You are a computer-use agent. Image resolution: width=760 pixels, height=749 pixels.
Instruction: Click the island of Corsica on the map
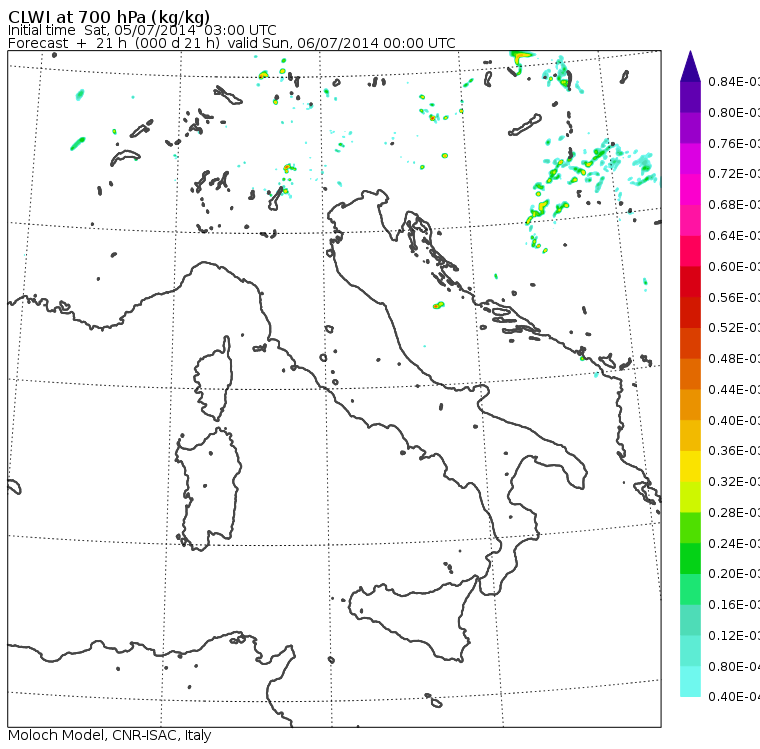point(213,378)
